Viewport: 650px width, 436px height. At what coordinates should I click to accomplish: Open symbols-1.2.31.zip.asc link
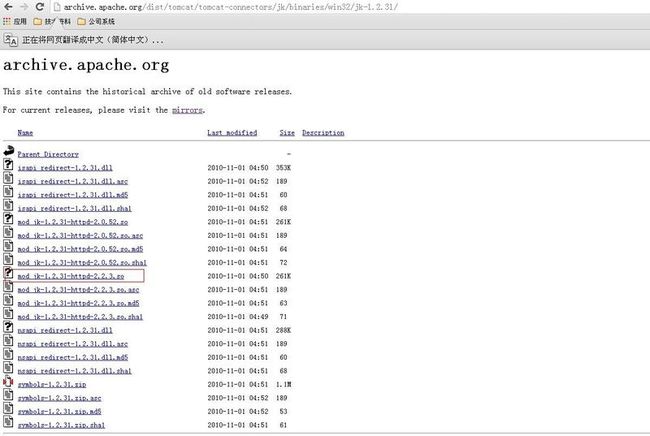pyautogui.click(x=59, y=398)
